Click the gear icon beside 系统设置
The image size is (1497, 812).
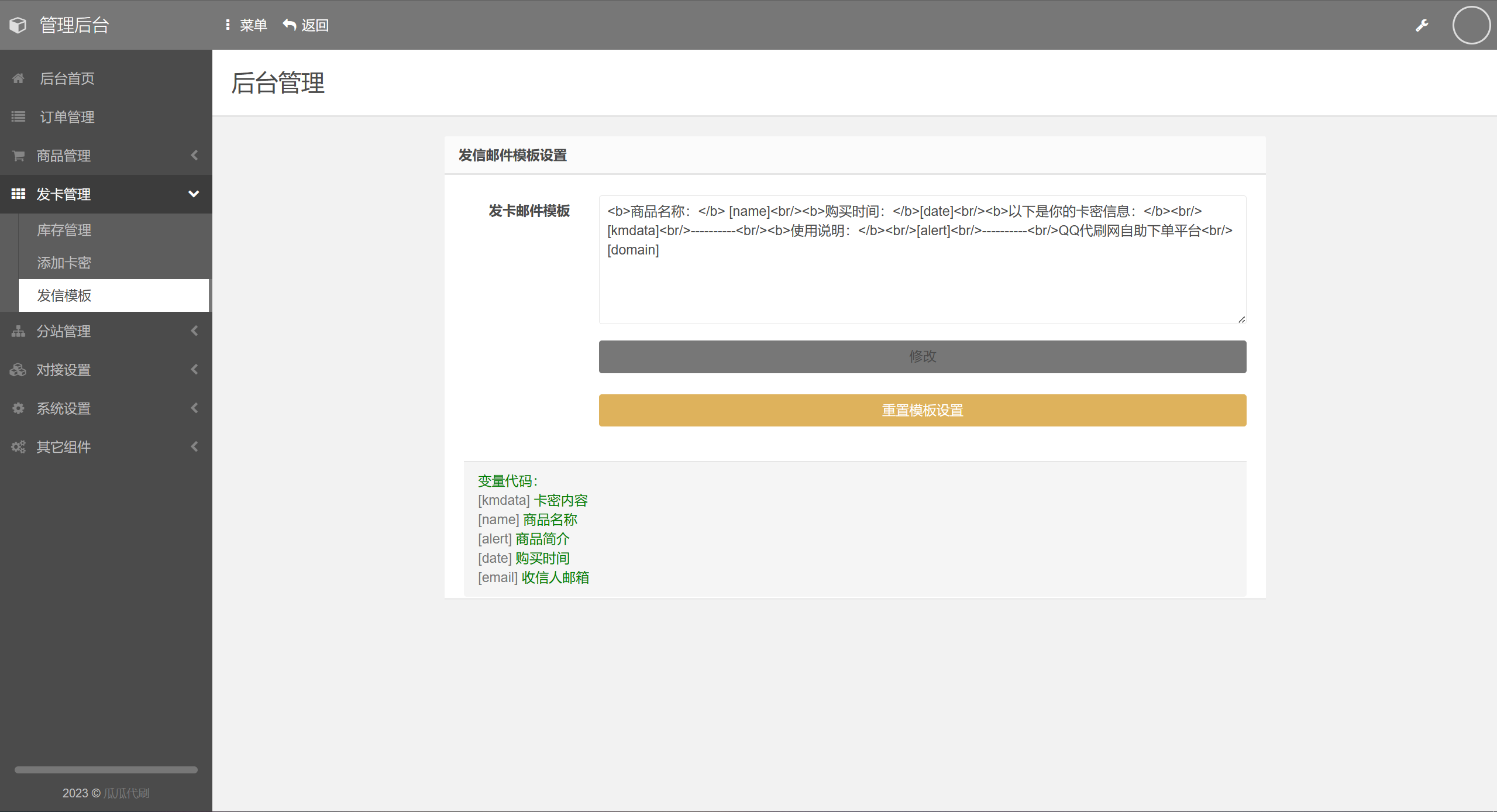[18, 408]
